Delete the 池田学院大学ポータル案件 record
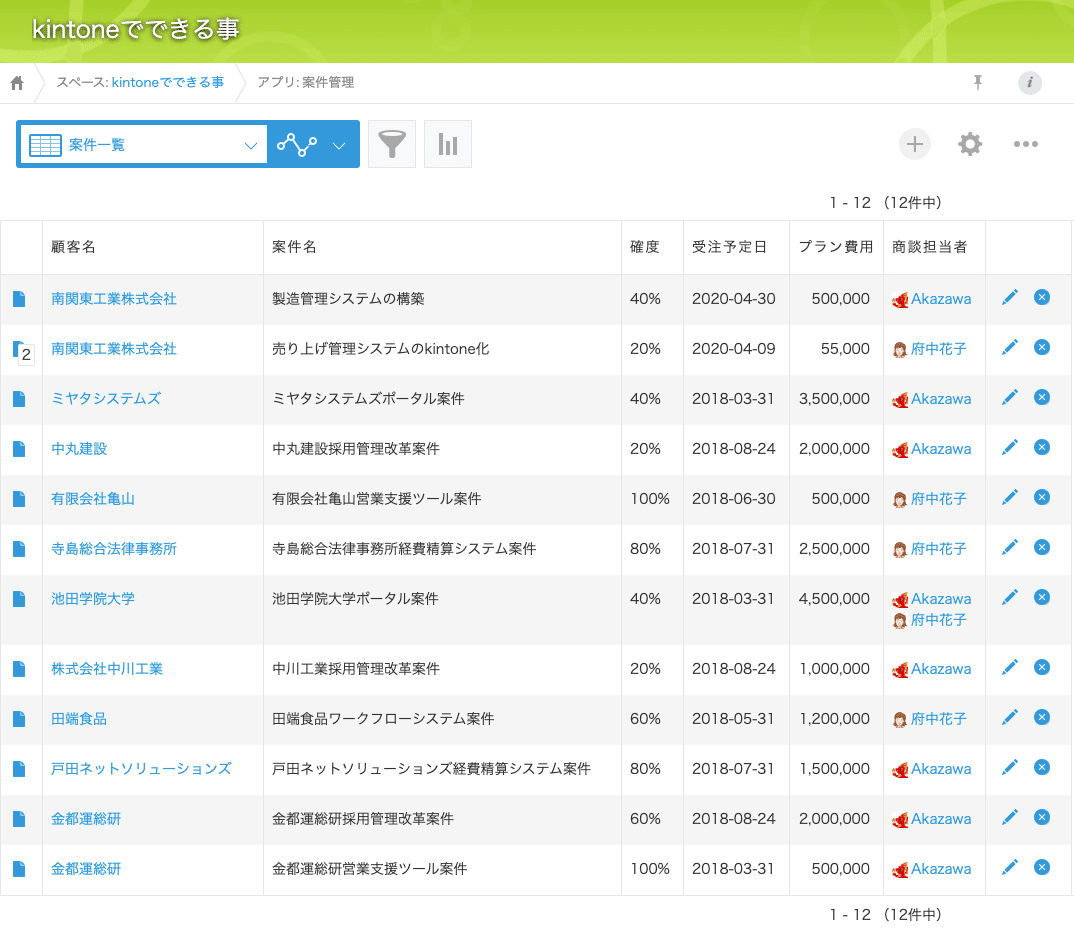This screenshot has width=1074, height=930. coord(1042,597)
